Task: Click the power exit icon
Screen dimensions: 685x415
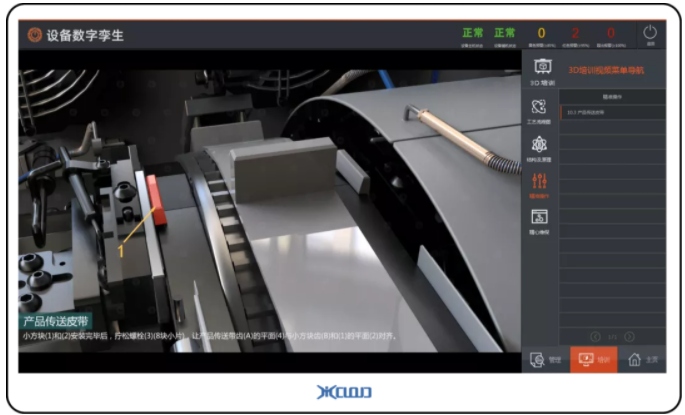Action: (650, 33)
